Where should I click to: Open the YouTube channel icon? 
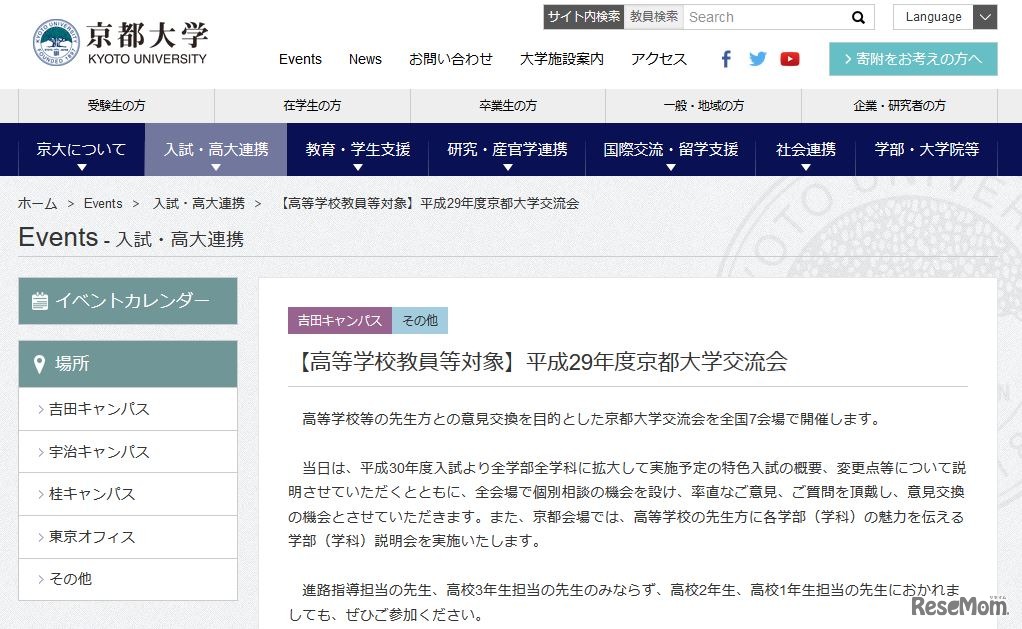pyautogui.click(x=790, y=59)
